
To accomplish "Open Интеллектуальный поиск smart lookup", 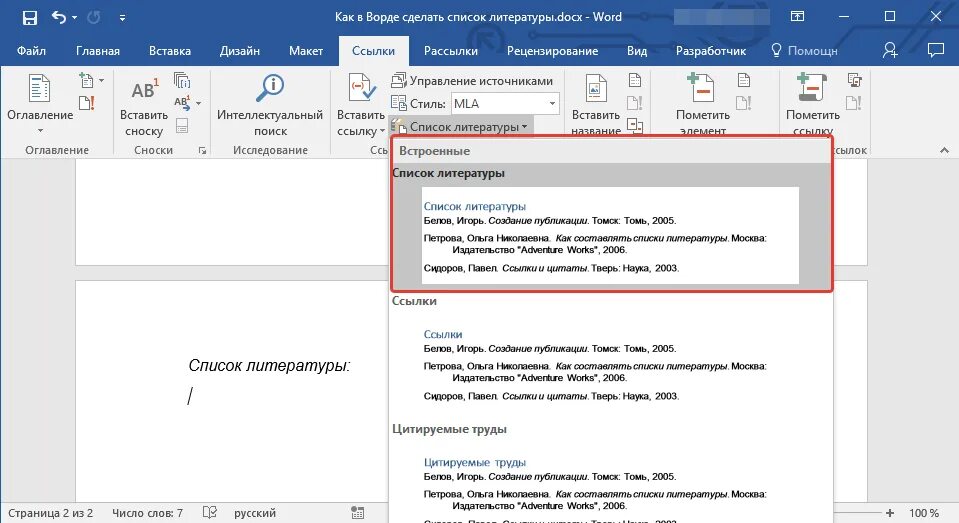I will (x=270, y=105).
